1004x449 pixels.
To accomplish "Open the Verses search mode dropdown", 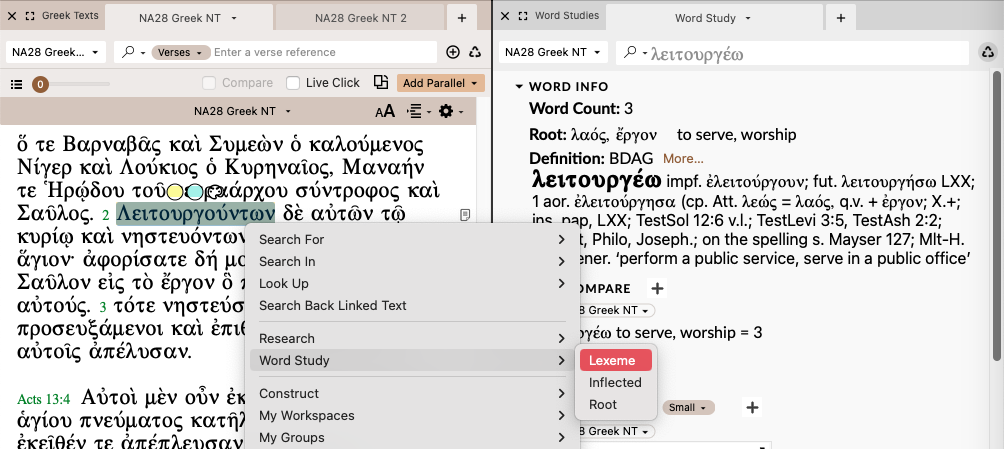I will pyautogui.click(x=180, y=52).
